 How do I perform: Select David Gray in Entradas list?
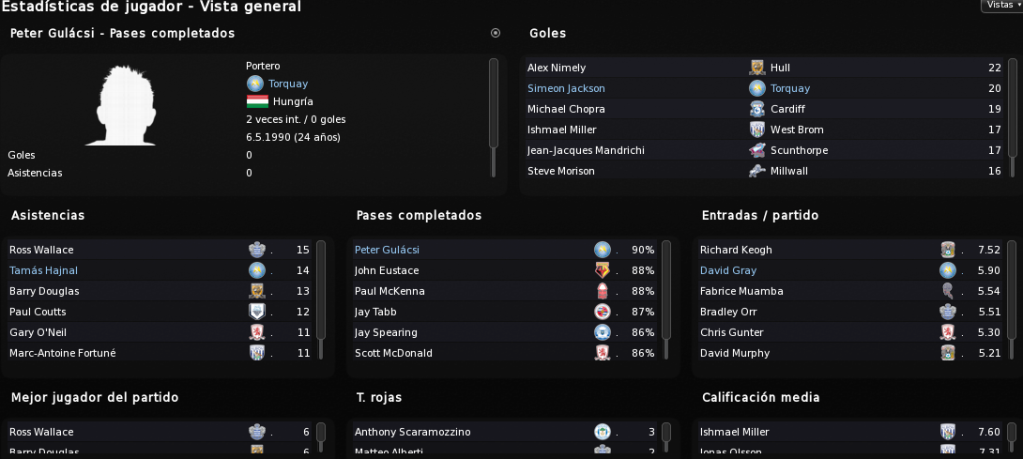tap(728, 270)
